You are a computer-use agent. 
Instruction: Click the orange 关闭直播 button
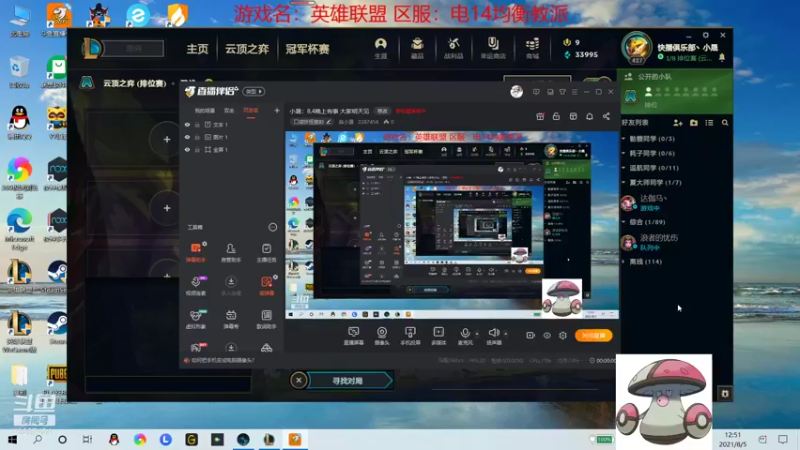click(x=593, y=335)
